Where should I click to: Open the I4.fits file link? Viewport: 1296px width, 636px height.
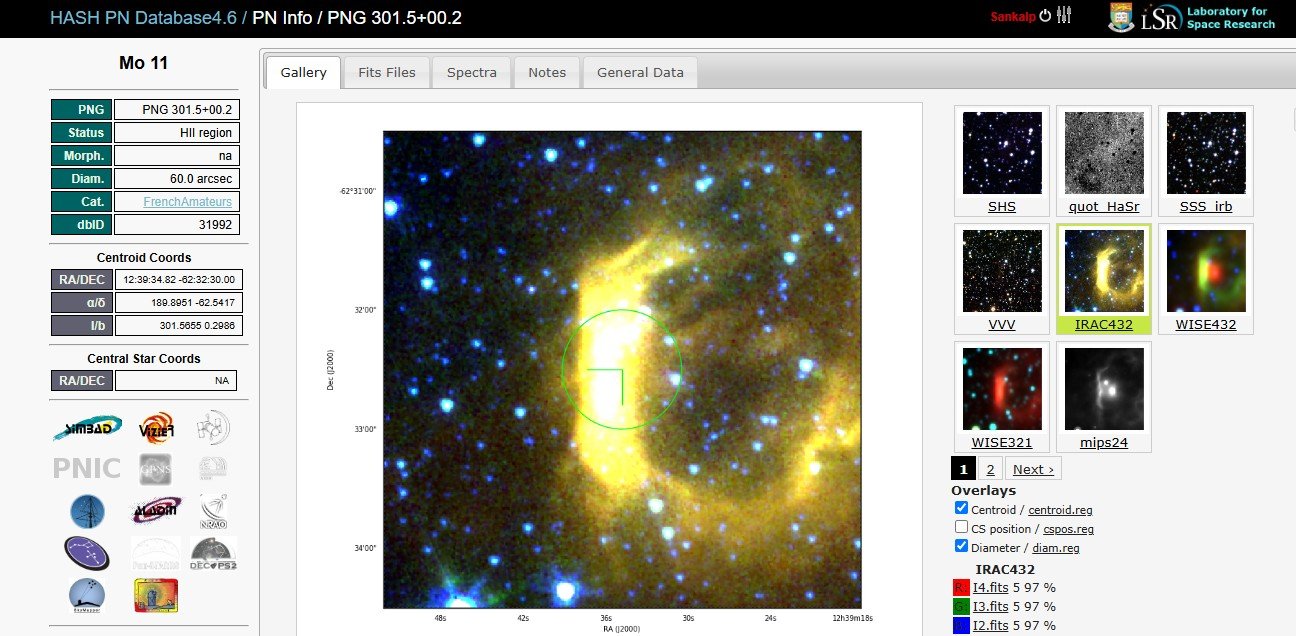(x=990, y=587)
